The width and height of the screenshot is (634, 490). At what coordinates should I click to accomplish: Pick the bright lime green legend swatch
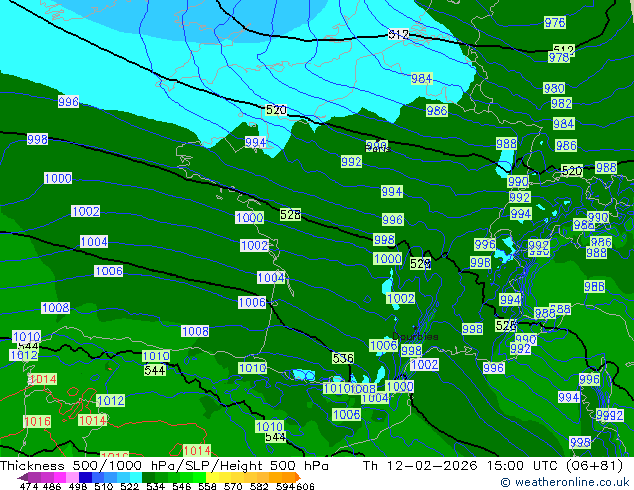(x=199, y=477)
